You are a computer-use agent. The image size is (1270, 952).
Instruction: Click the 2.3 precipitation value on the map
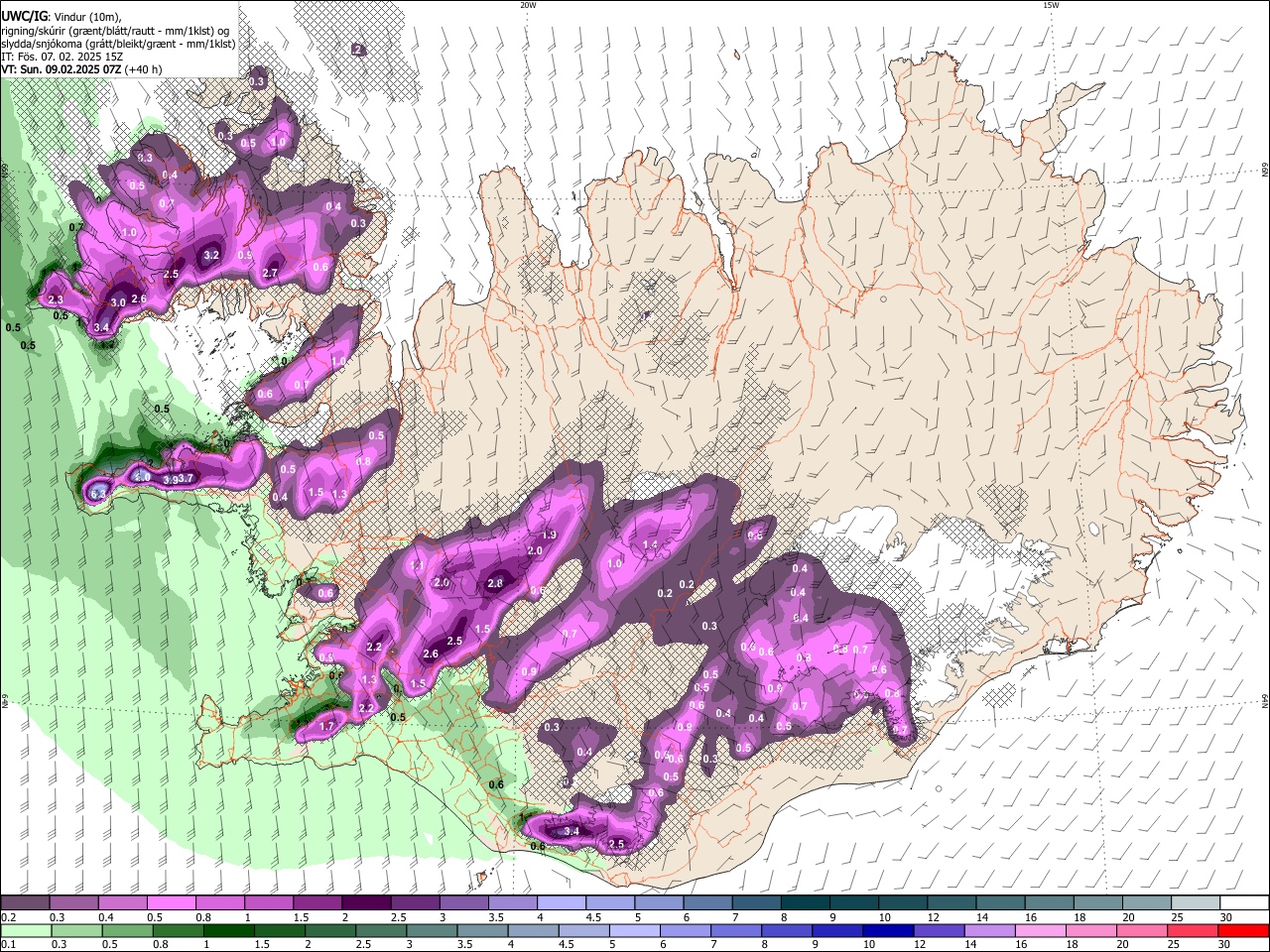point(56,299)
